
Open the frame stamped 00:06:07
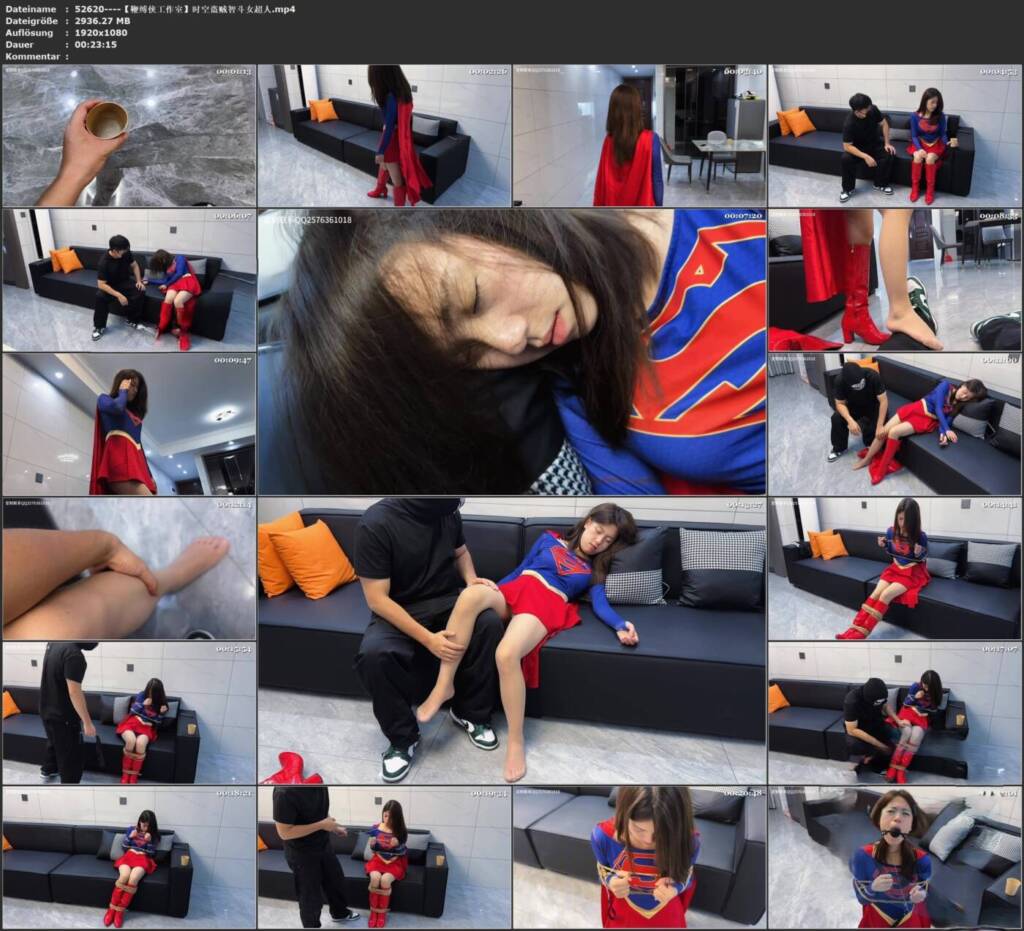pyautogui.click(x=129, y=280)
